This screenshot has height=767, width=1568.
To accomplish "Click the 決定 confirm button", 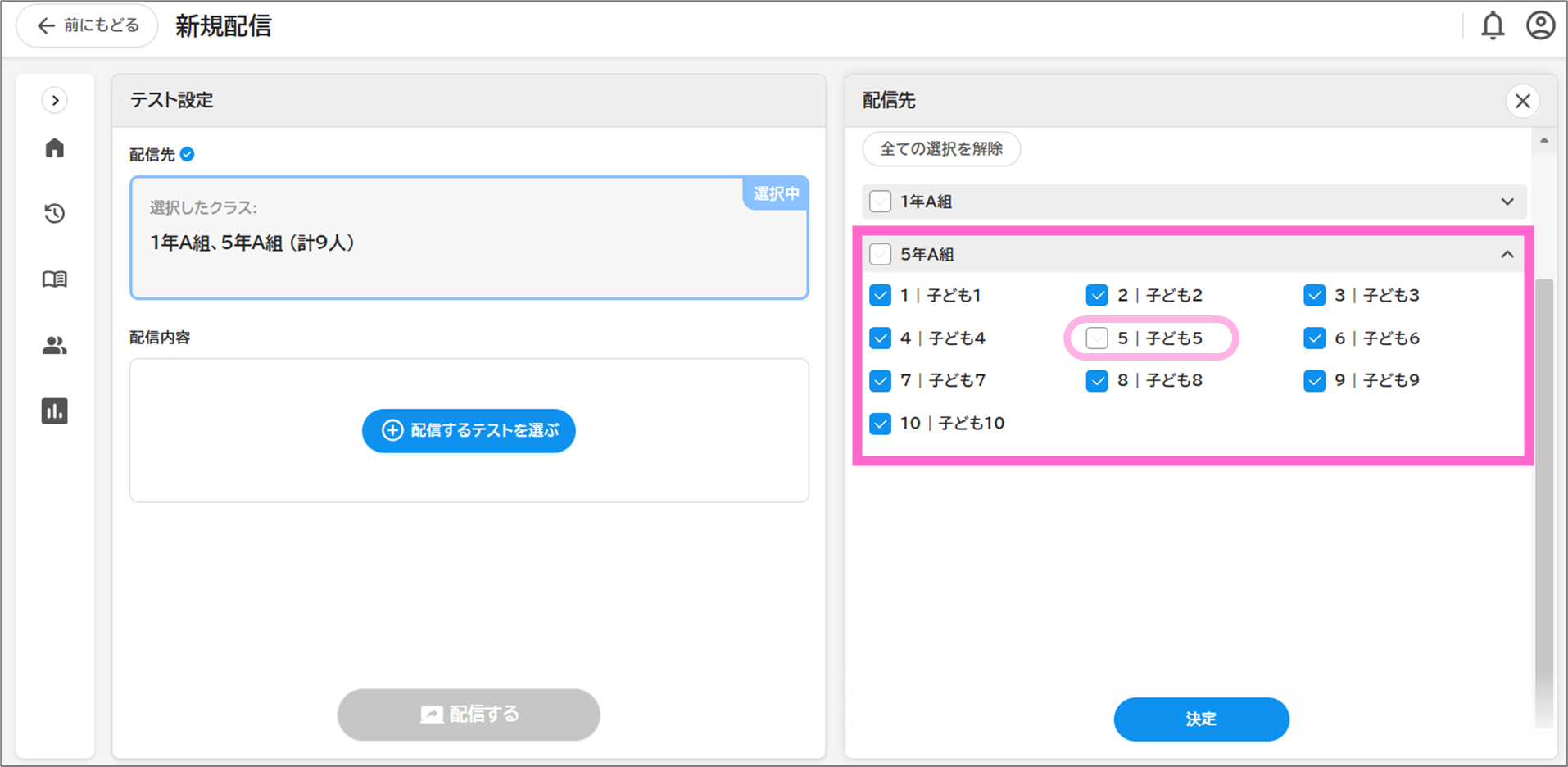I will pyautogui.click(x=1201, y=719).
